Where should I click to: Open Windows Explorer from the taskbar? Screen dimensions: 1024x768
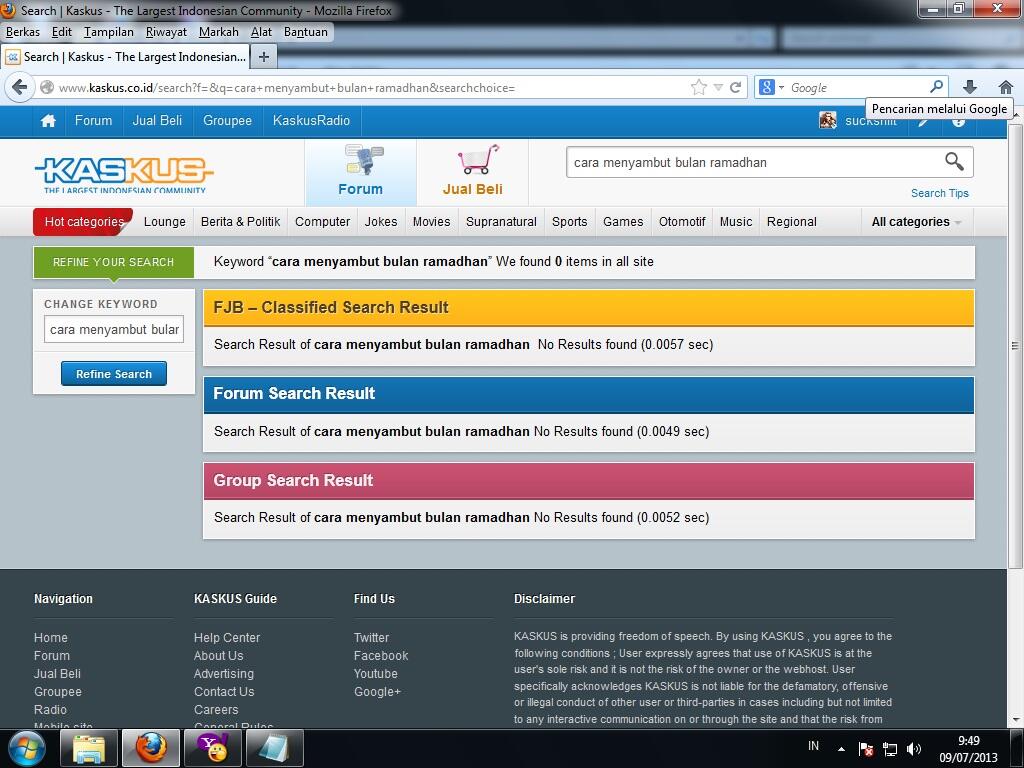click(x=89, y=748)
